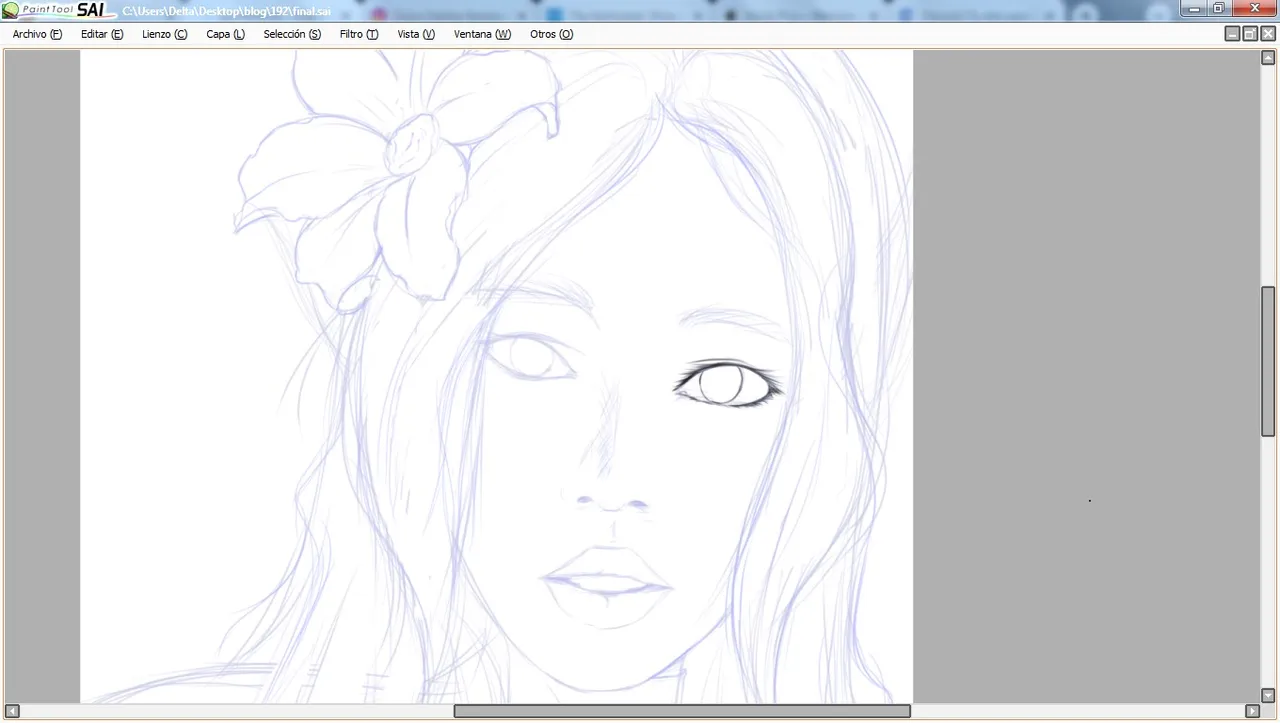Click the horizontal scrollbar right arrow
Image resolution: width=1280 pixels, height=723 pixels.
pos(1252,711)
